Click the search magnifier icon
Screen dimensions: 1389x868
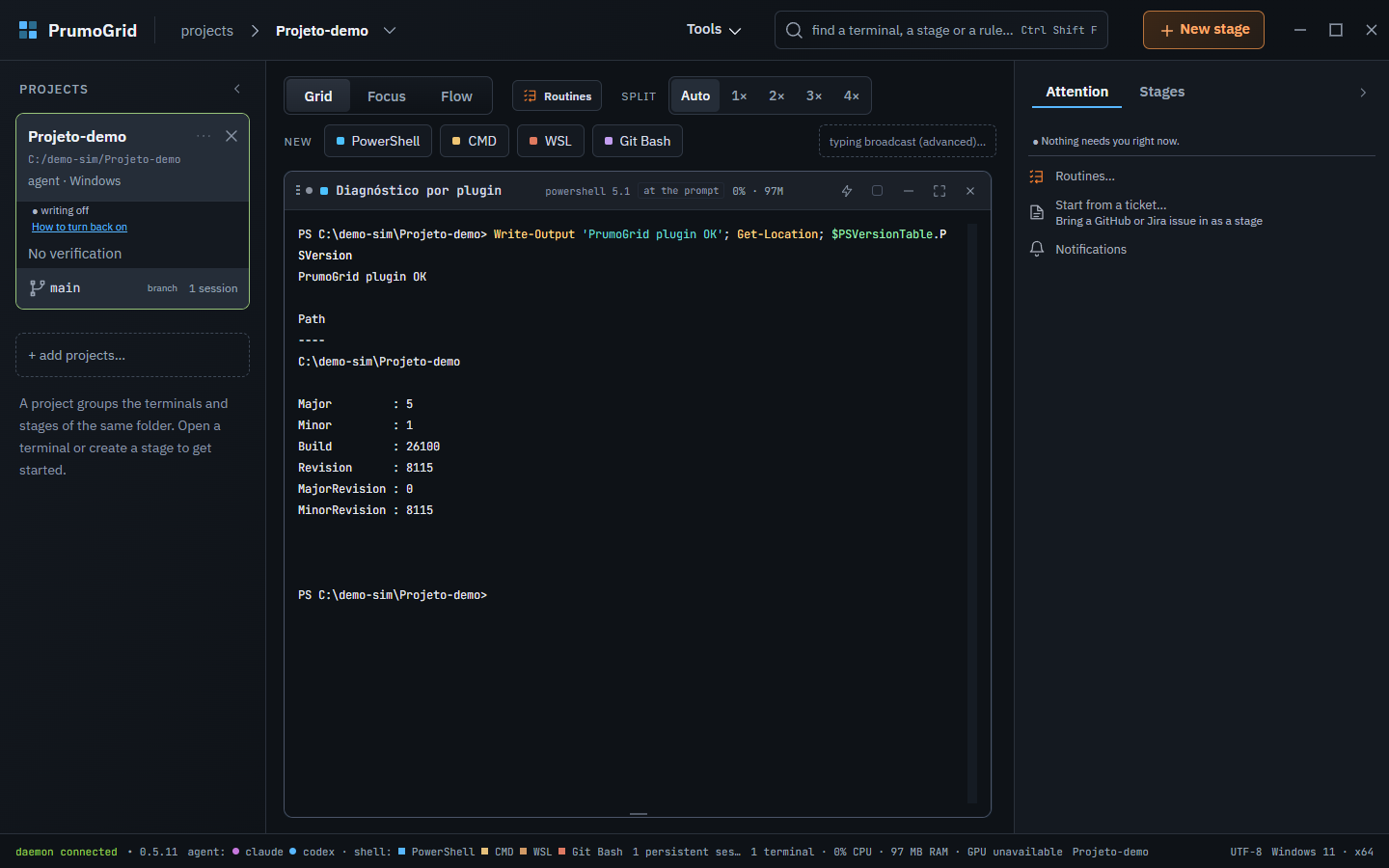click(794, 30)
